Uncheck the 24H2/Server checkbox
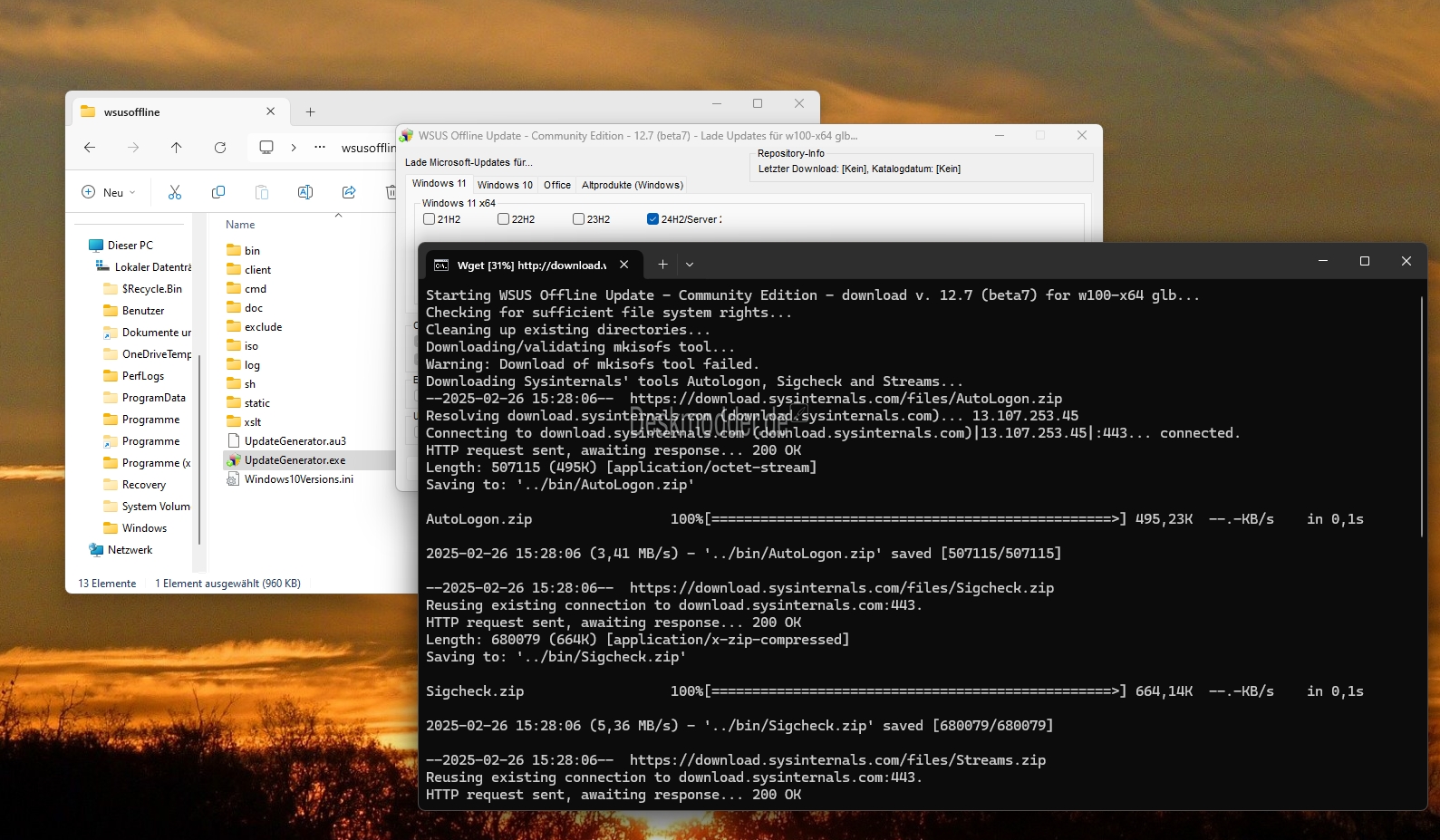Viewport: 1440px width, 840px height. point(653,219)
